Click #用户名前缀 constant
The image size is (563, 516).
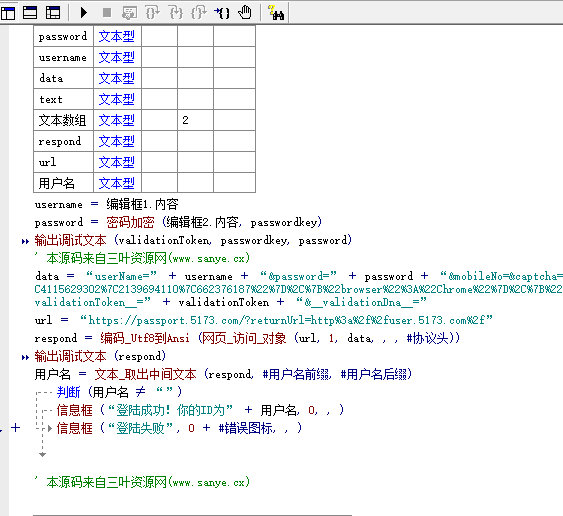tap(296, 375)
